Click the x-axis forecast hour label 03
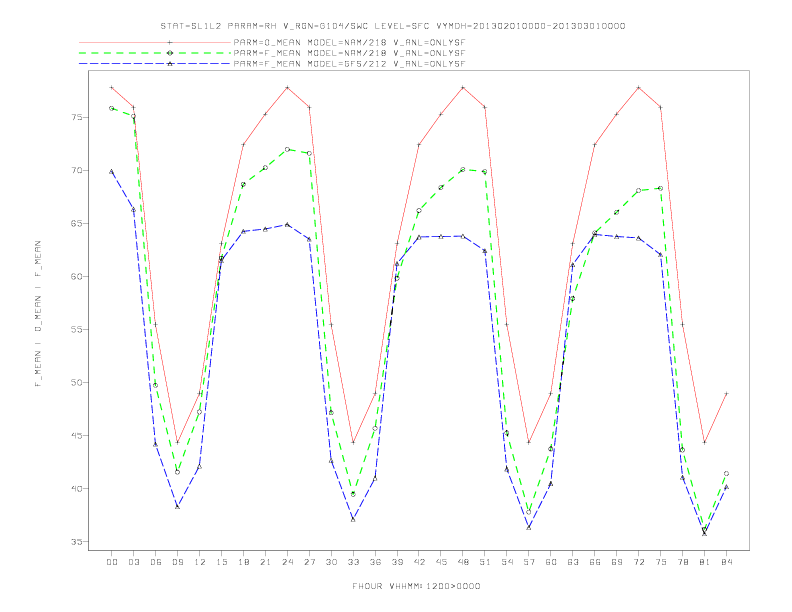Image resolution: width=792 pixels, height=612 pixels. [x=133, y=562]
